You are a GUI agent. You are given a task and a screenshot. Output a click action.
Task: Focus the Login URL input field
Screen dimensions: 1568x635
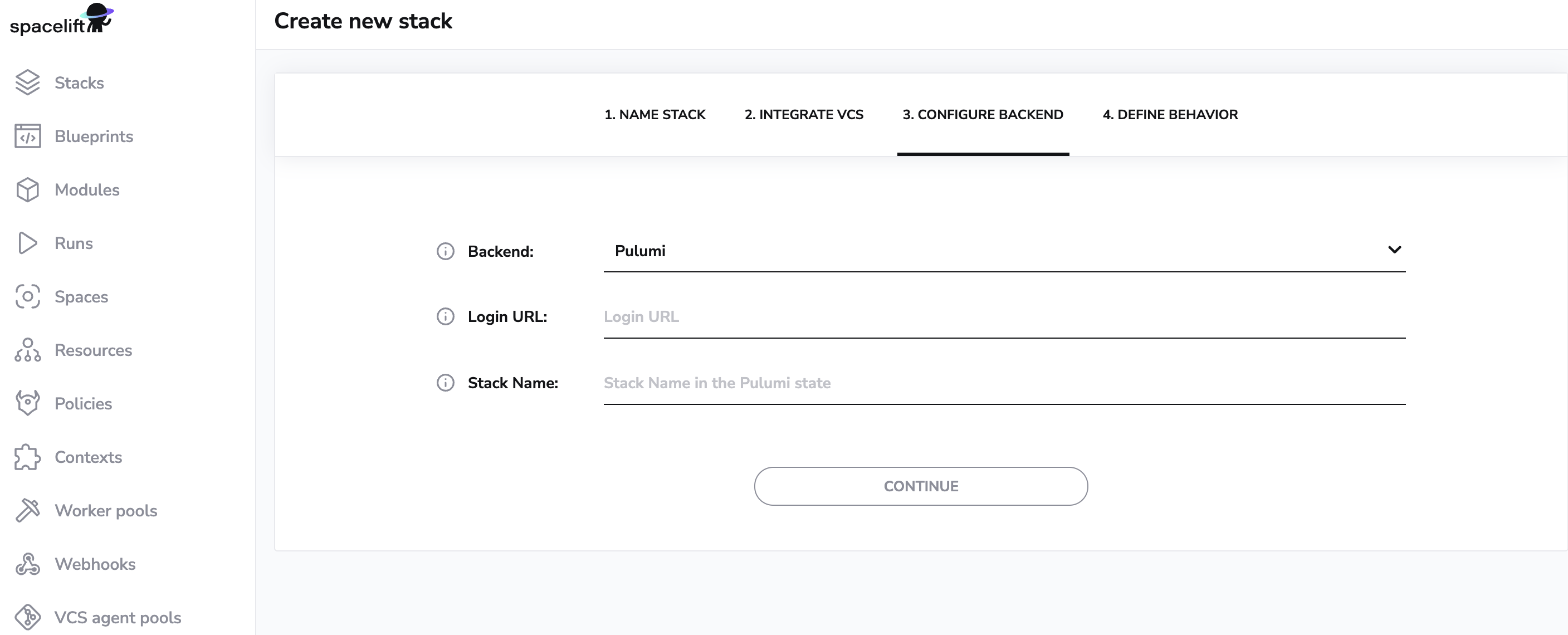1004,317
